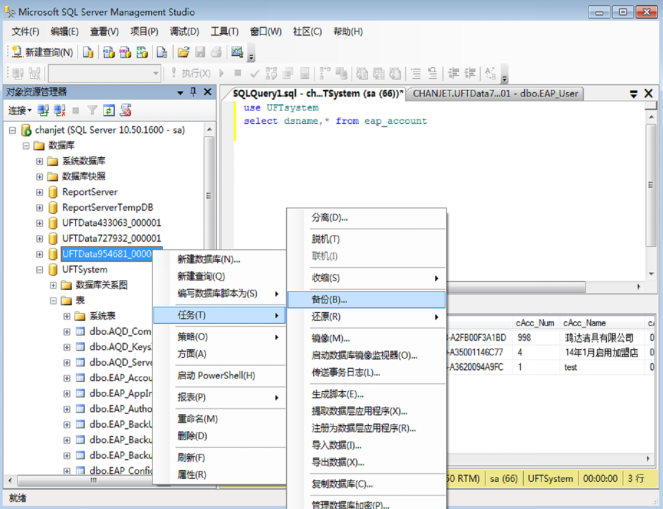Select the UFTData727932_000001 database
The width and height of the screenshot is (663, 509).
click(x=112, y=238)
